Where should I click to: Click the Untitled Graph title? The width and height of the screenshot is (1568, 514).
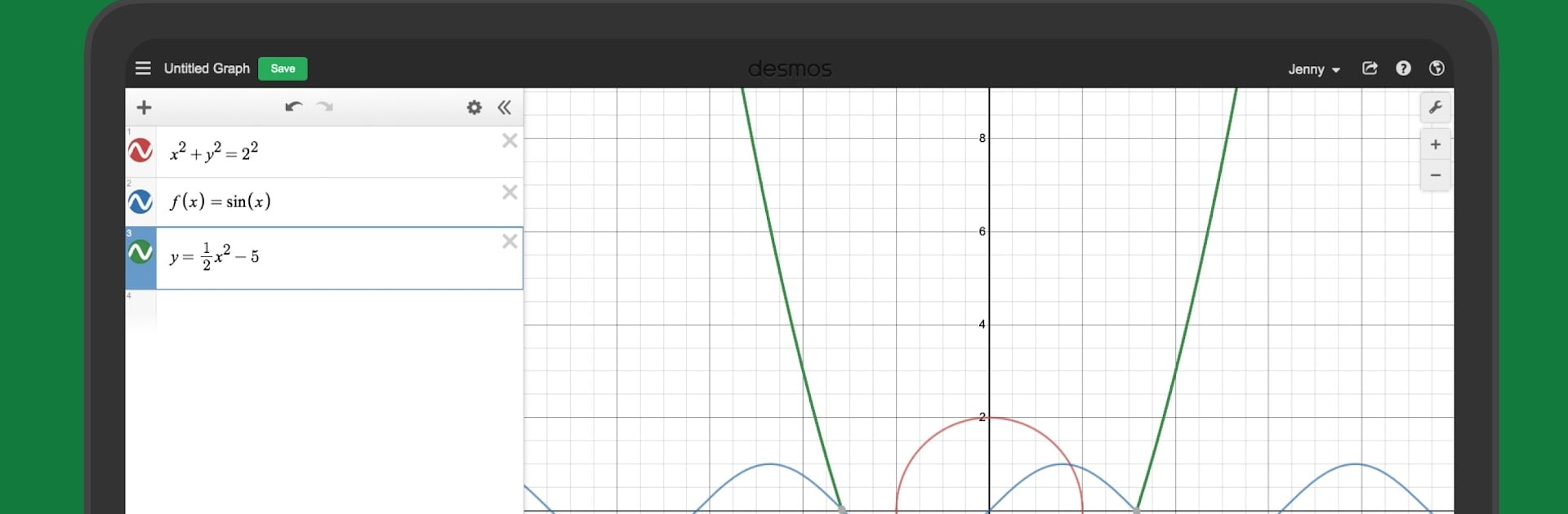click(x=207, y=69)
